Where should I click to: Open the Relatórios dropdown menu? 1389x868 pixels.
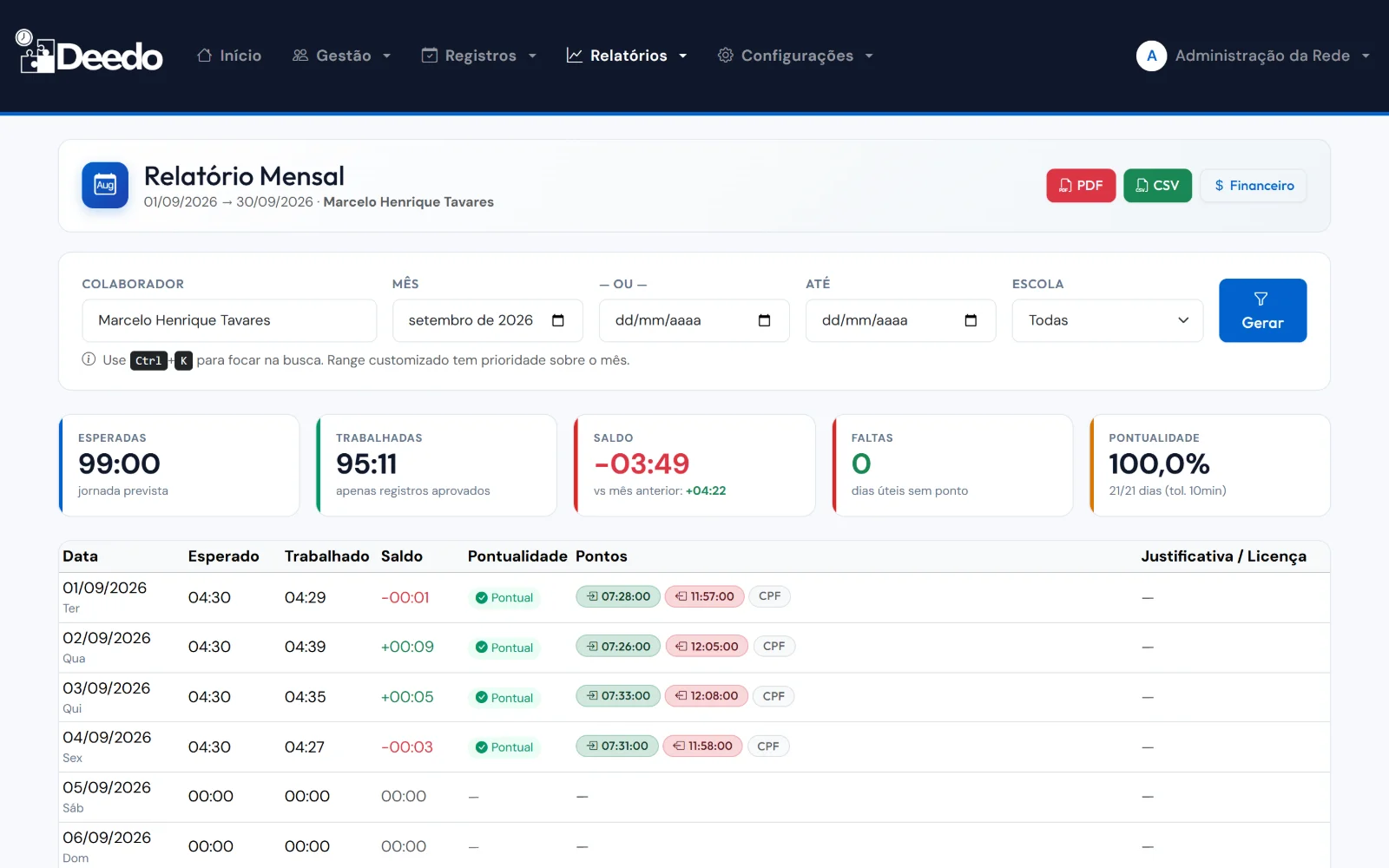click(x=627, y=56)
